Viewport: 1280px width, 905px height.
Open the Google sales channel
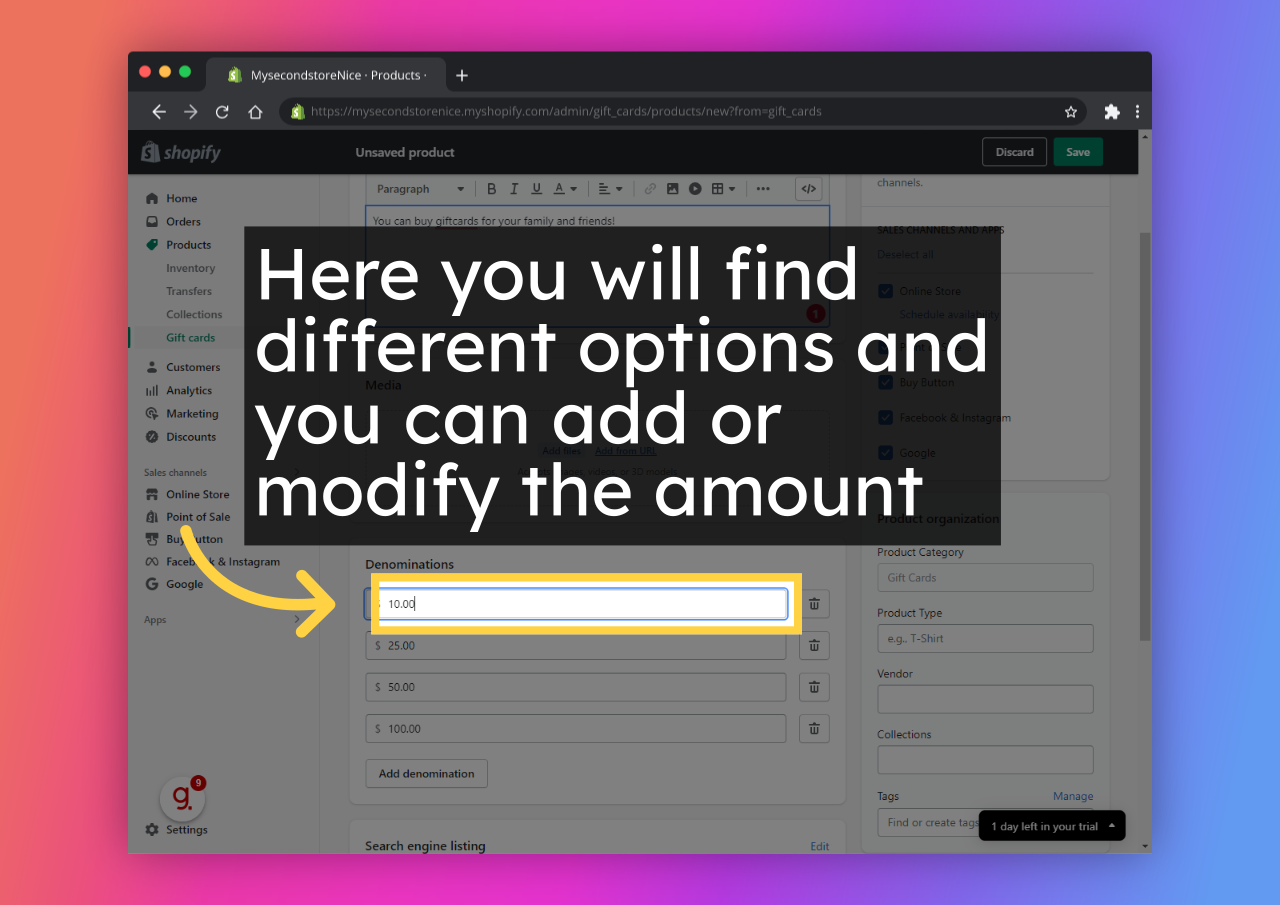tap(174, 584)
